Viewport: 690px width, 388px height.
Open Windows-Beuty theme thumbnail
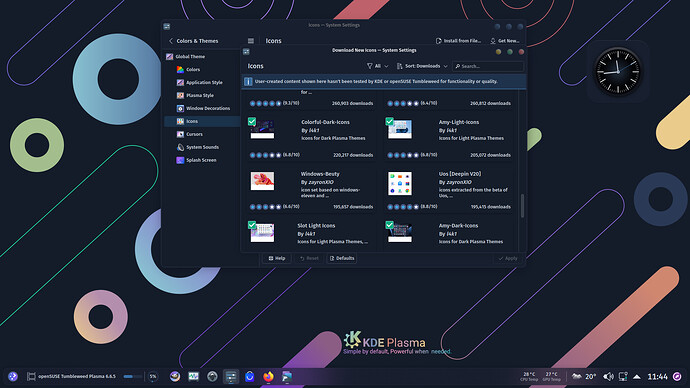pyautogui.click(x=262, y=181)
